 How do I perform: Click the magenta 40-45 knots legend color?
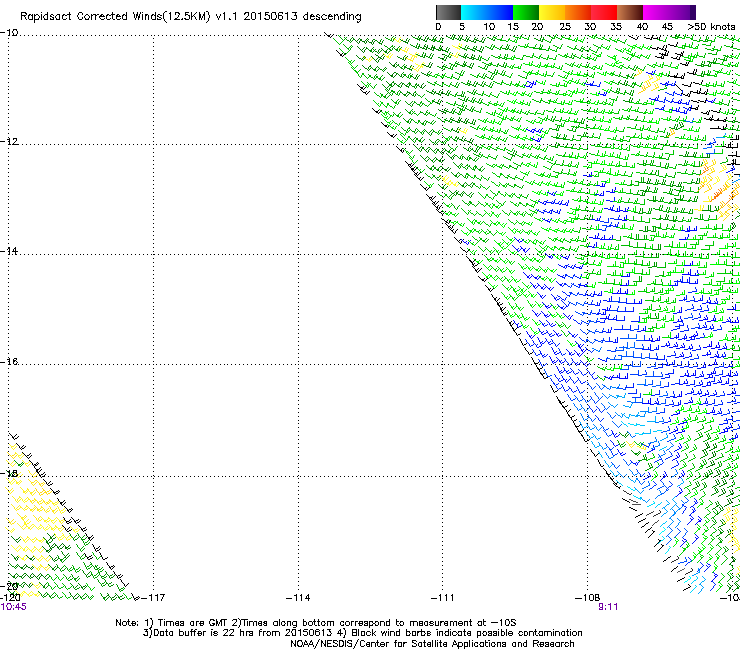tap(656, 12)
